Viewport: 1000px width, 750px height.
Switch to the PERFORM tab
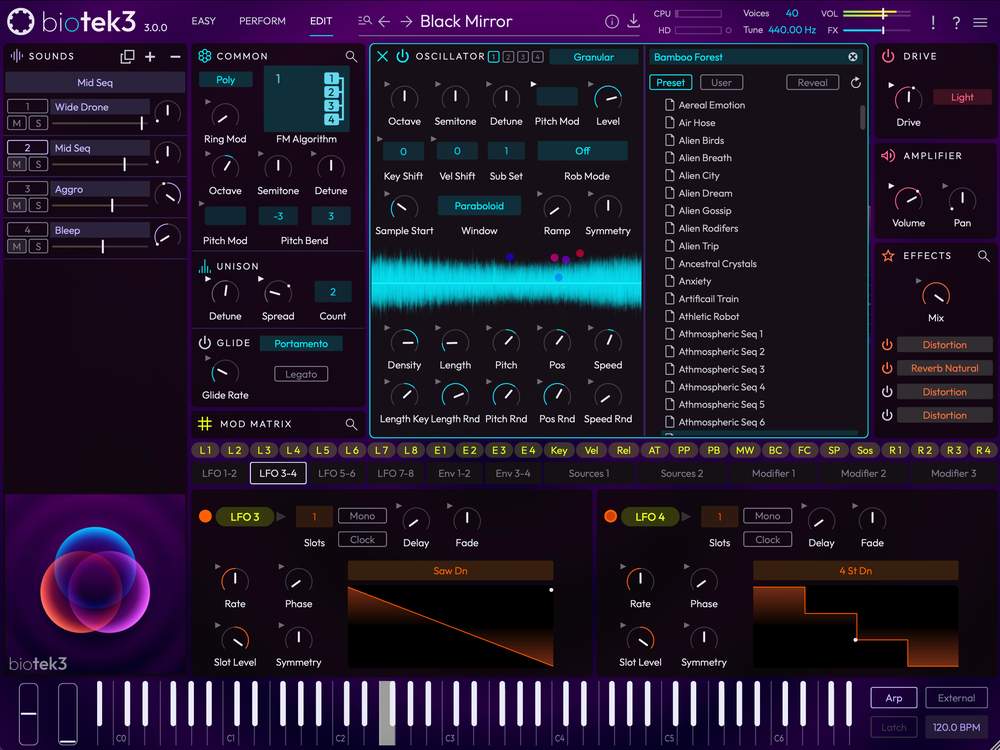tap(262, 21)
